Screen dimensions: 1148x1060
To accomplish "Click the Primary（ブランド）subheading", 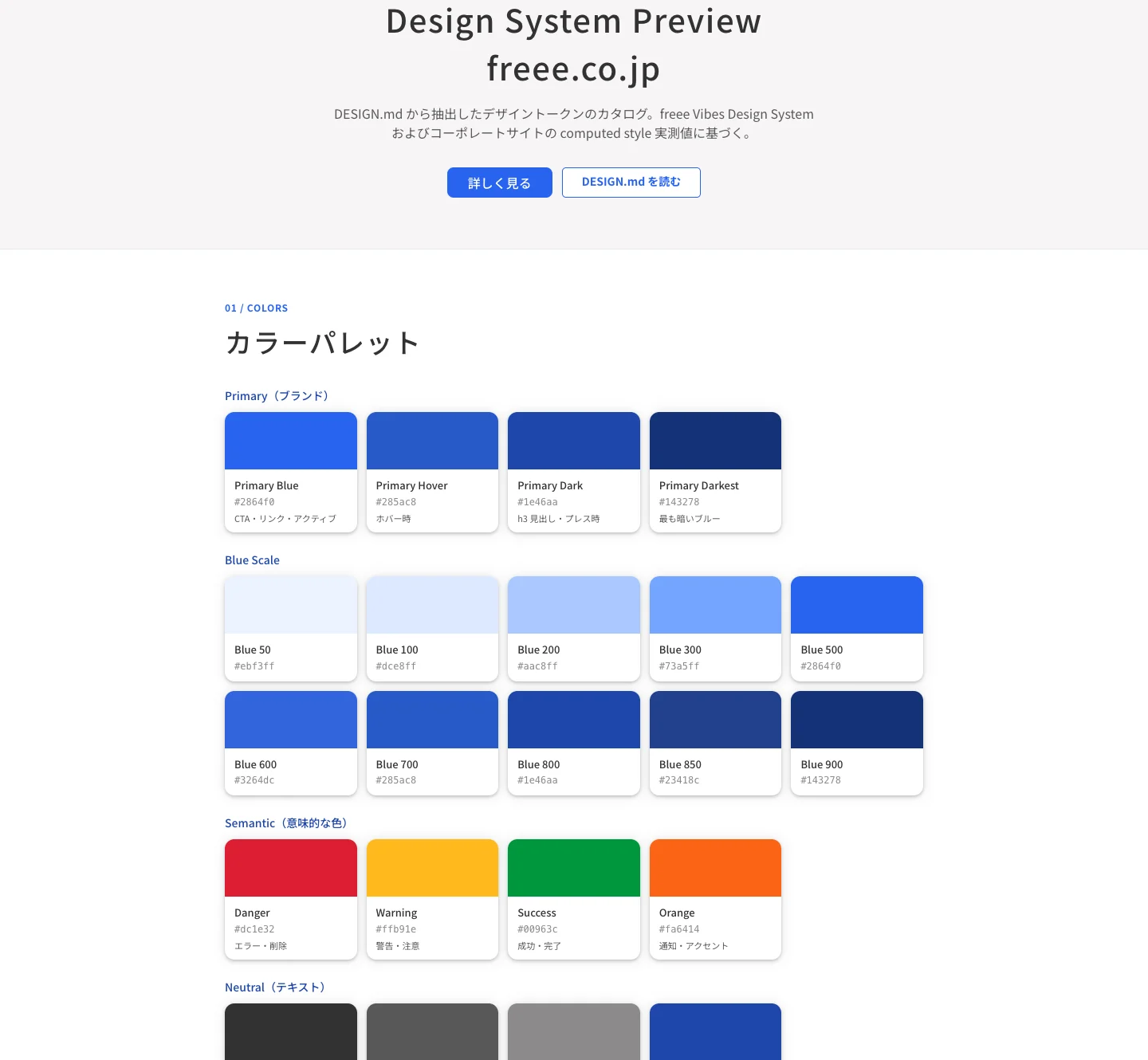I will tap(277, 396).
